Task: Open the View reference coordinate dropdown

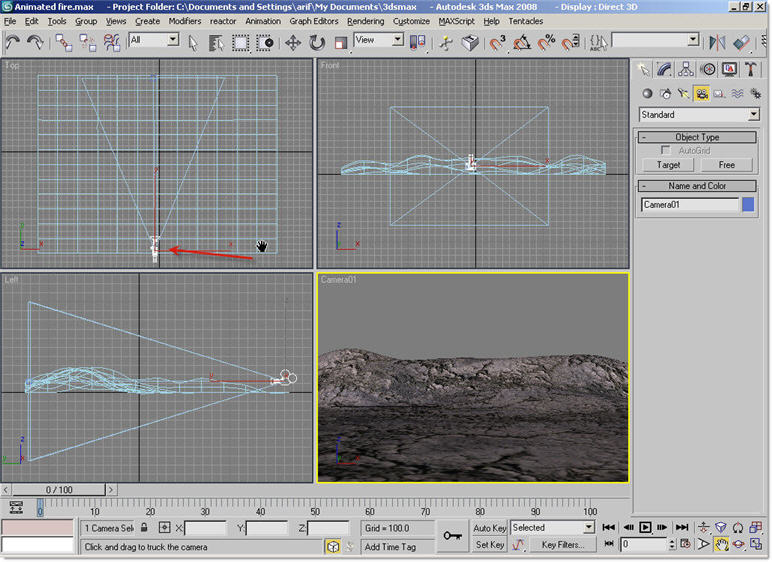Action: pos(379,40)
